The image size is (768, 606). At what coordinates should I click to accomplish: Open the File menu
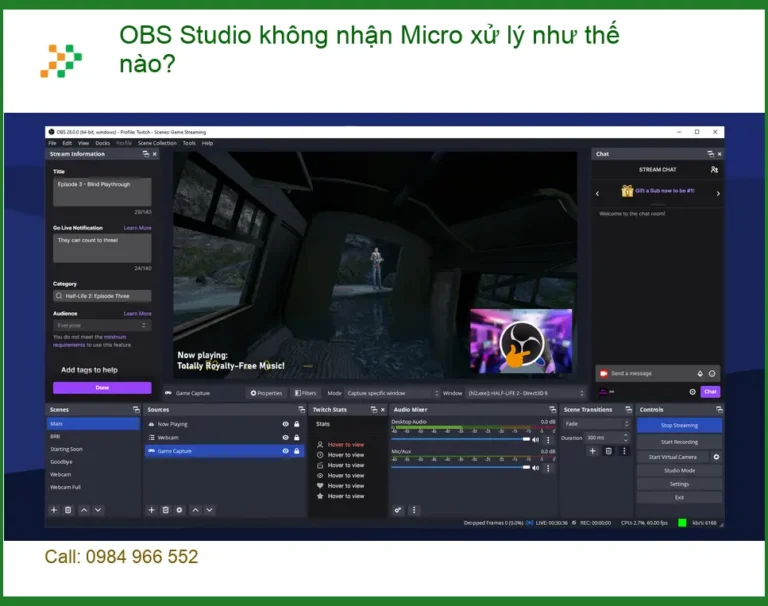point(52,143)
